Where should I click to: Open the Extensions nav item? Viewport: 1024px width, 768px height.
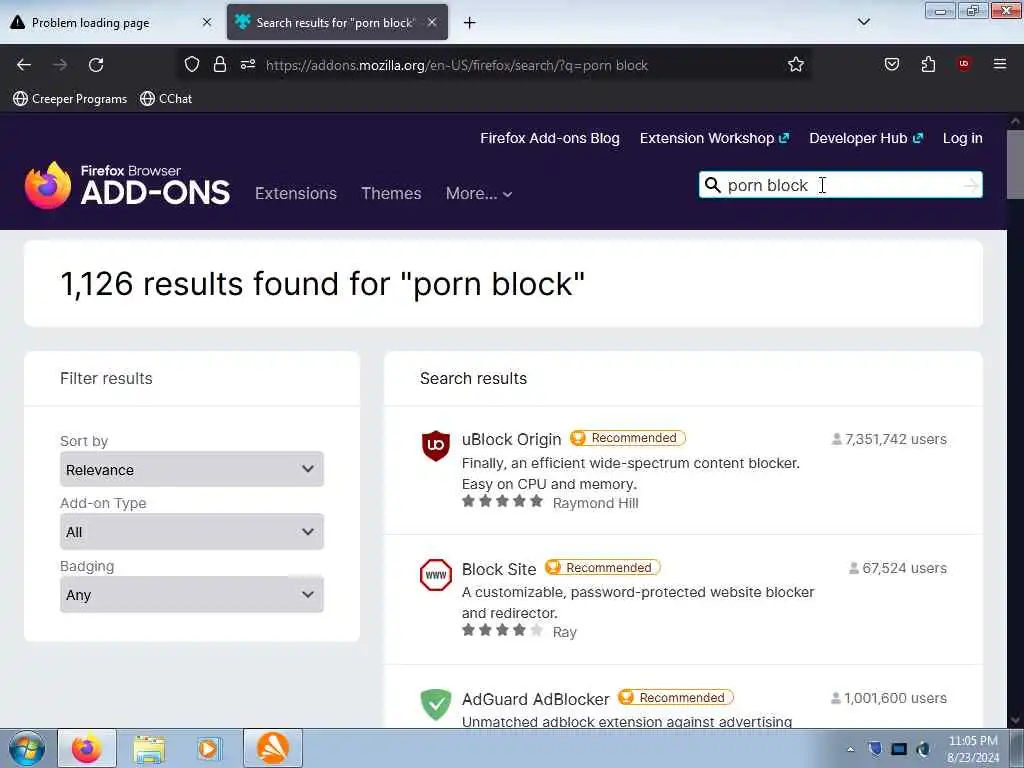coord(296,193)
